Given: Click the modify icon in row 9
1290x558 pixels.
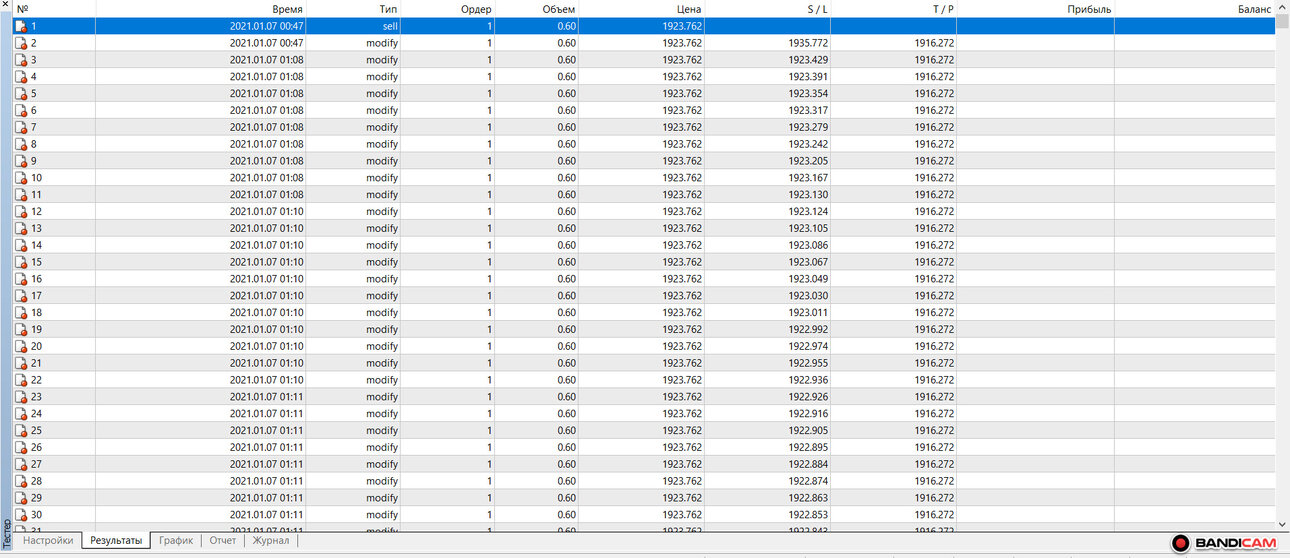Looking at the screenshot, I should (21, 161).
